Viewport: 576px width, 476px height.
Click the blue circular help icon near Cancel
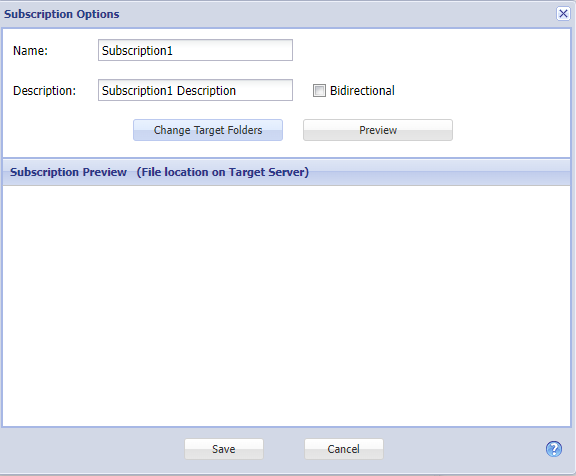(x=554, y=449)
